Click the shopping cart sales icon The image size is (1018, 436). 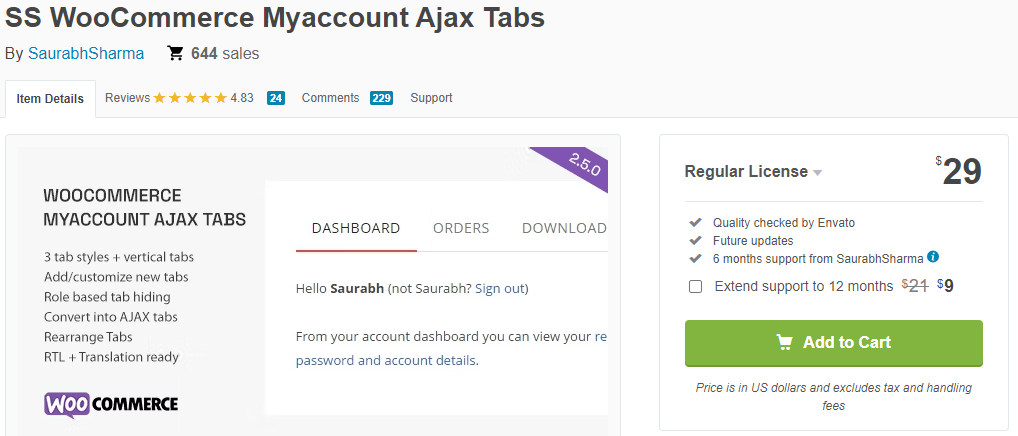click(x=175, y=53)
